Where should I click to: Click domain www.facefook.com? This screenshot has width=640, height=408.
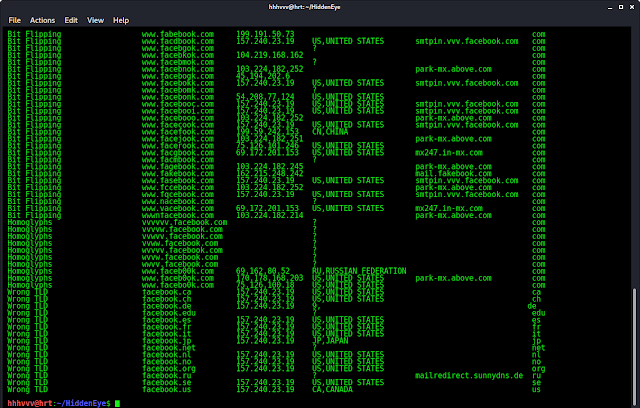tap(178, 132)
